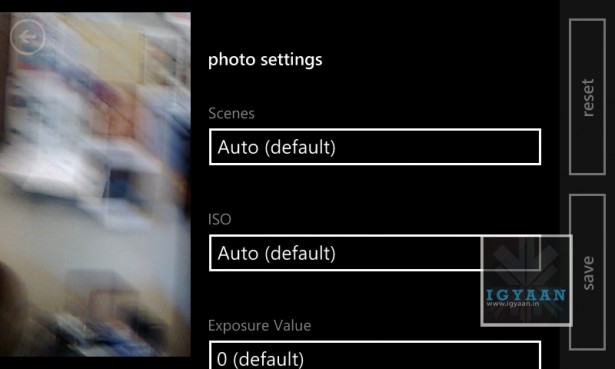The width and height of the screenshot is (615, 369).
Task: Tap the blurry camera viewfinder preview
Action: click(95, 184)
